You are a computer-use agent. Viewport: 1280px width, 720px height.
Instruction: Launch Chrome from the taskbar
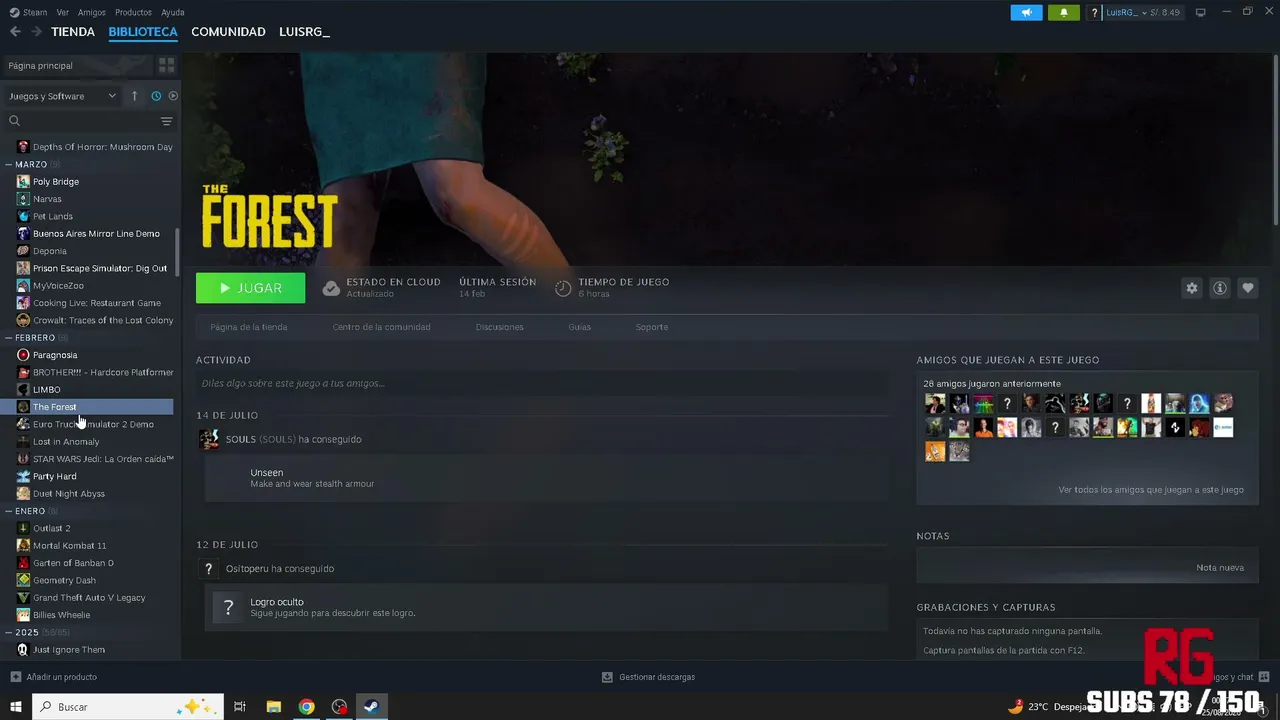(306, 706)
